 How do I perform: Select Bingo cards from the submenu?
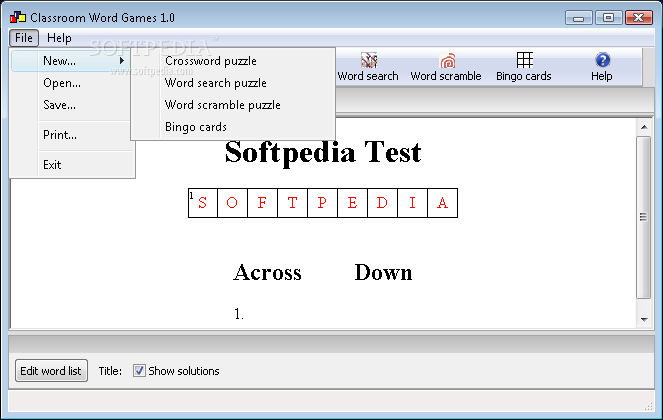coord(233,127)
